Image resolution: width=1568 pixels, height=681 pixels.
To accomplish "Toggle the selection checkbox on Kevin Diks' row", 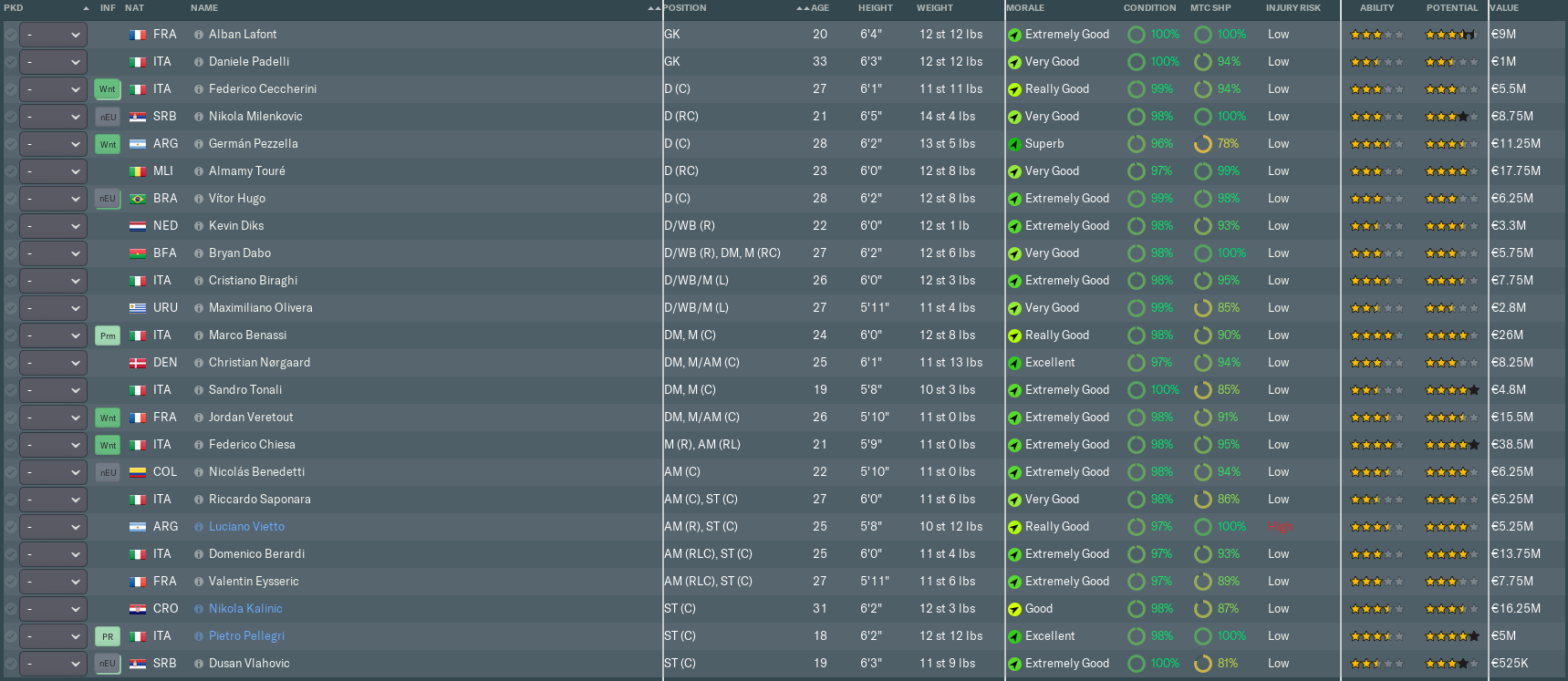I will click(x=10, y=226).
